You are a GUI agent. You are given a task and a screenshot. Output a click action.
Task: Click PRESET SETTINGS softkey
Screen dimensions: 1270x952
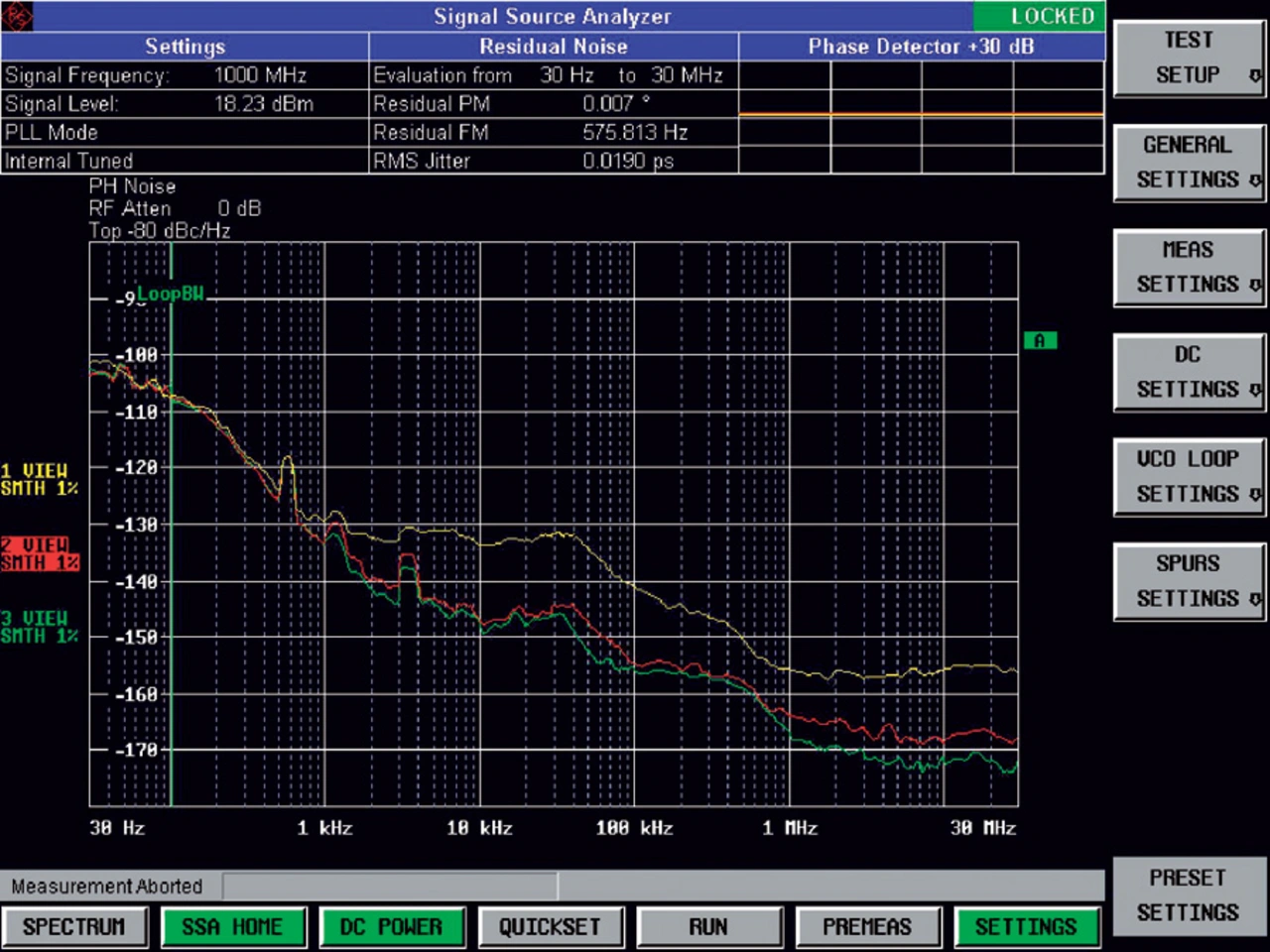pyautogui.click(x=1189, y=895)
